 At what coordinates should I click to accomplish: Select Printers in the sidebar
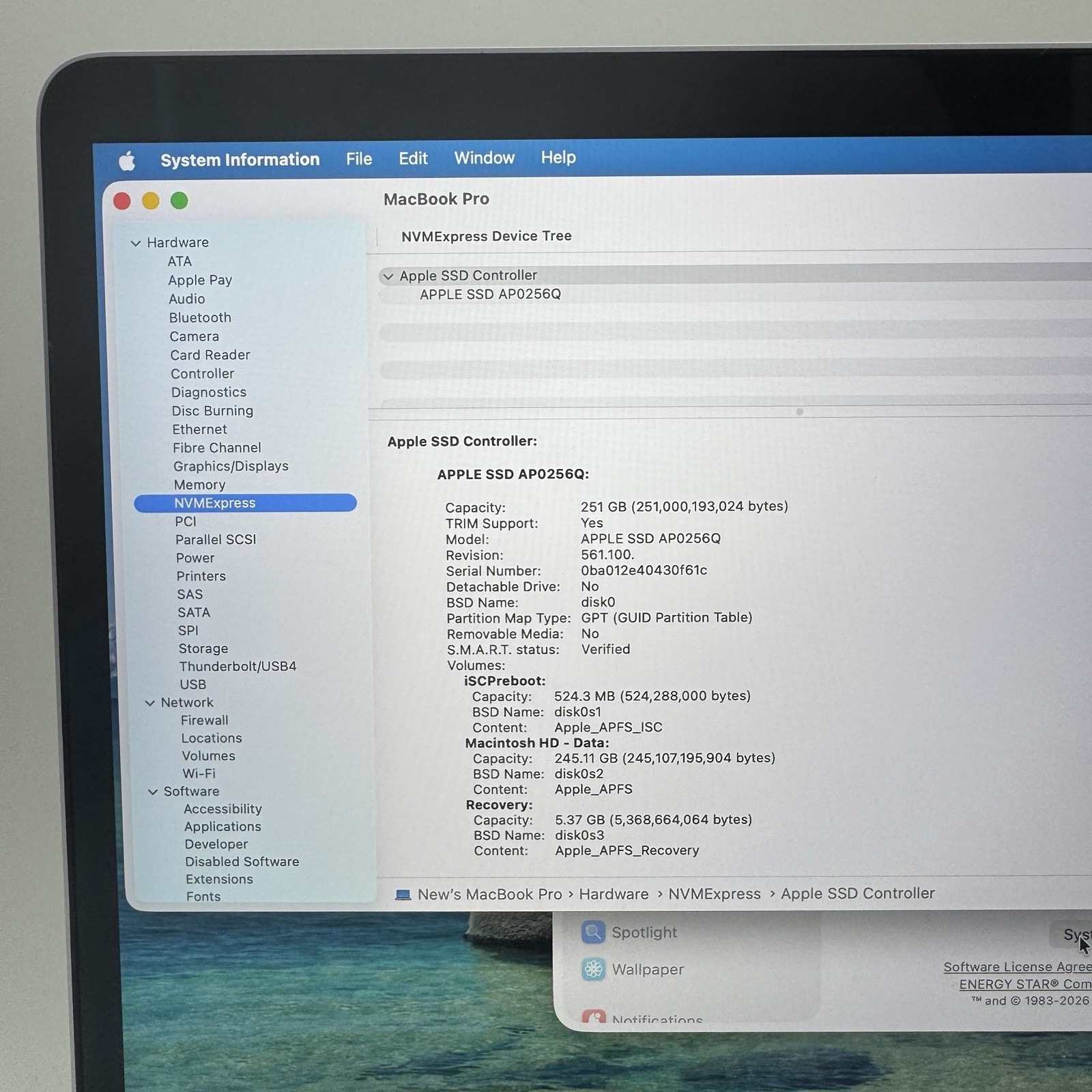[x=201, y=576]
